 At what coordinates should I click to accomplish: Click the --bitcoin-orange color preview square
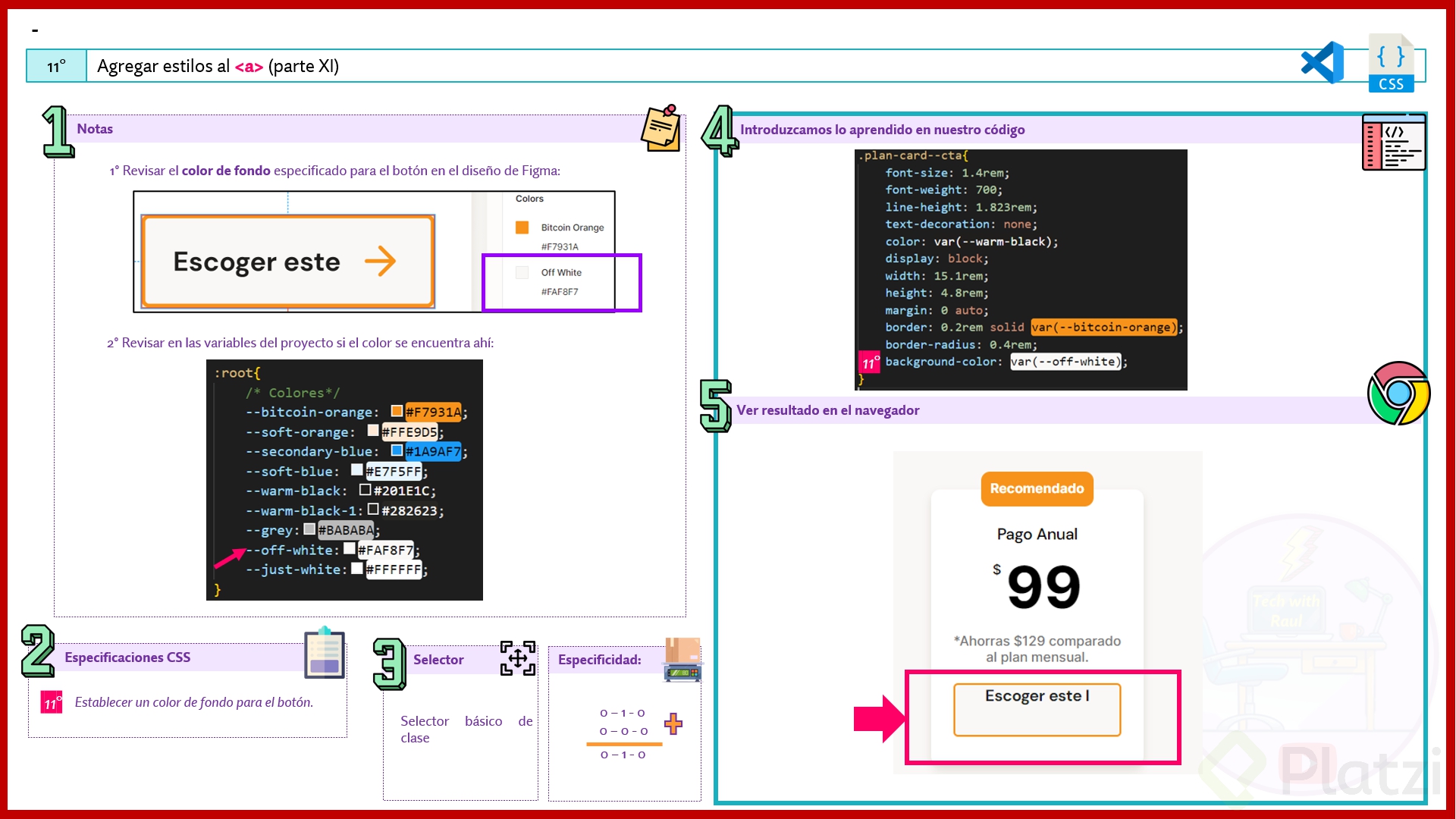point(397,411)
